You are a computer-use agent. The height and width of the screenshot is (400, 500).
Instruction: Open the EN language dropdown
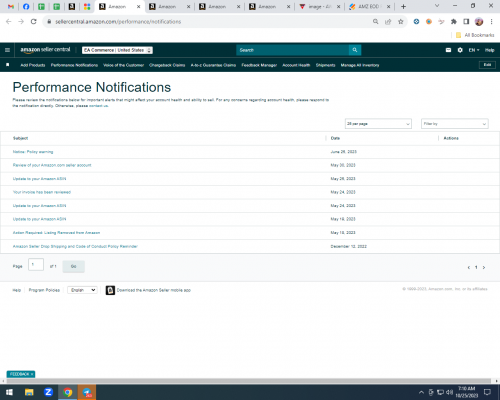(474, 50)
